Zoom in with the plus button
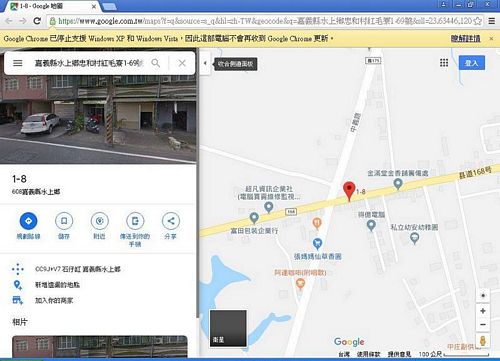 pos(482,311)
